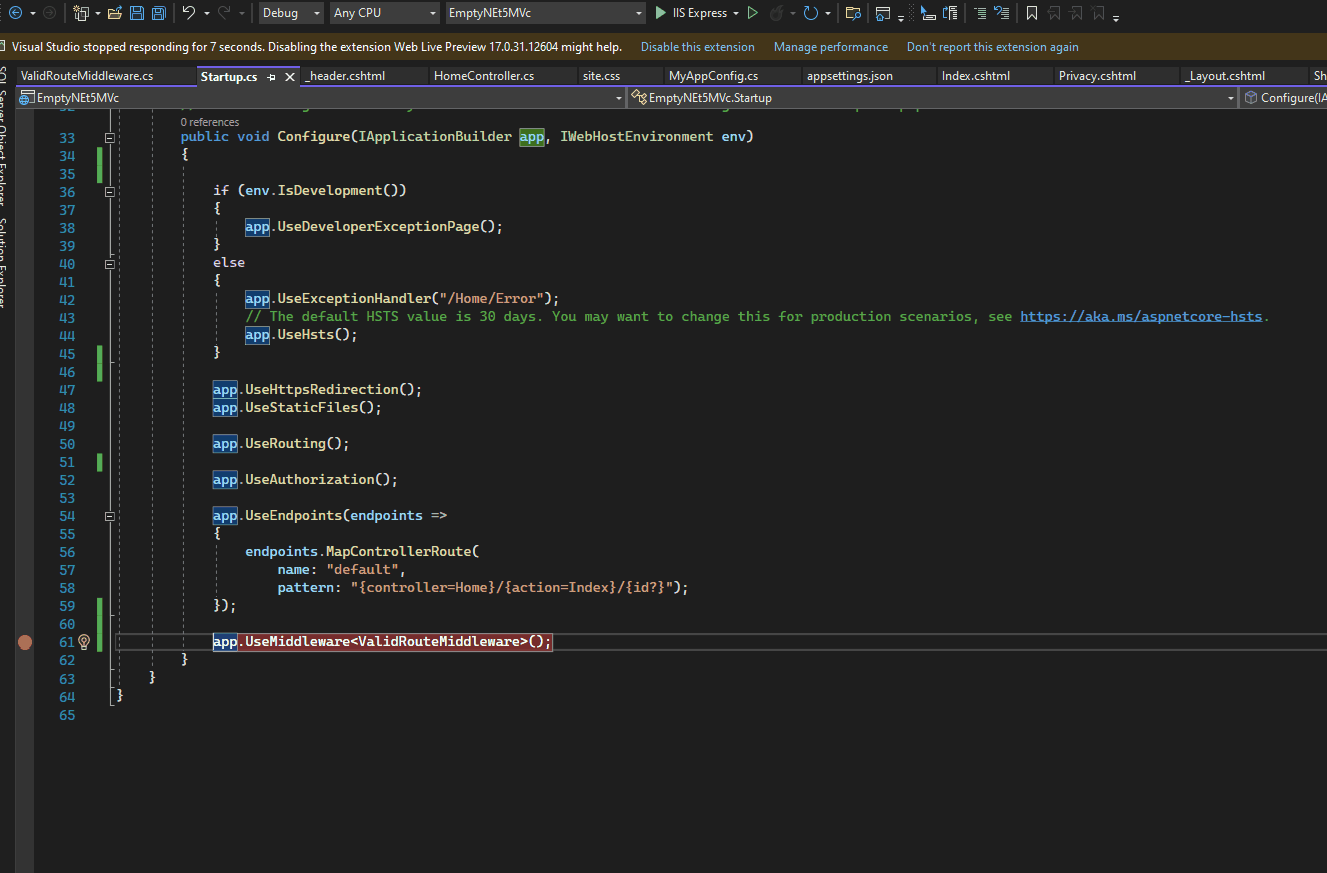Image resolution: width=1327 pixels, height=873 pixels.
Task: Click the Disable this extension link
Action: click(x=698, y=47)
